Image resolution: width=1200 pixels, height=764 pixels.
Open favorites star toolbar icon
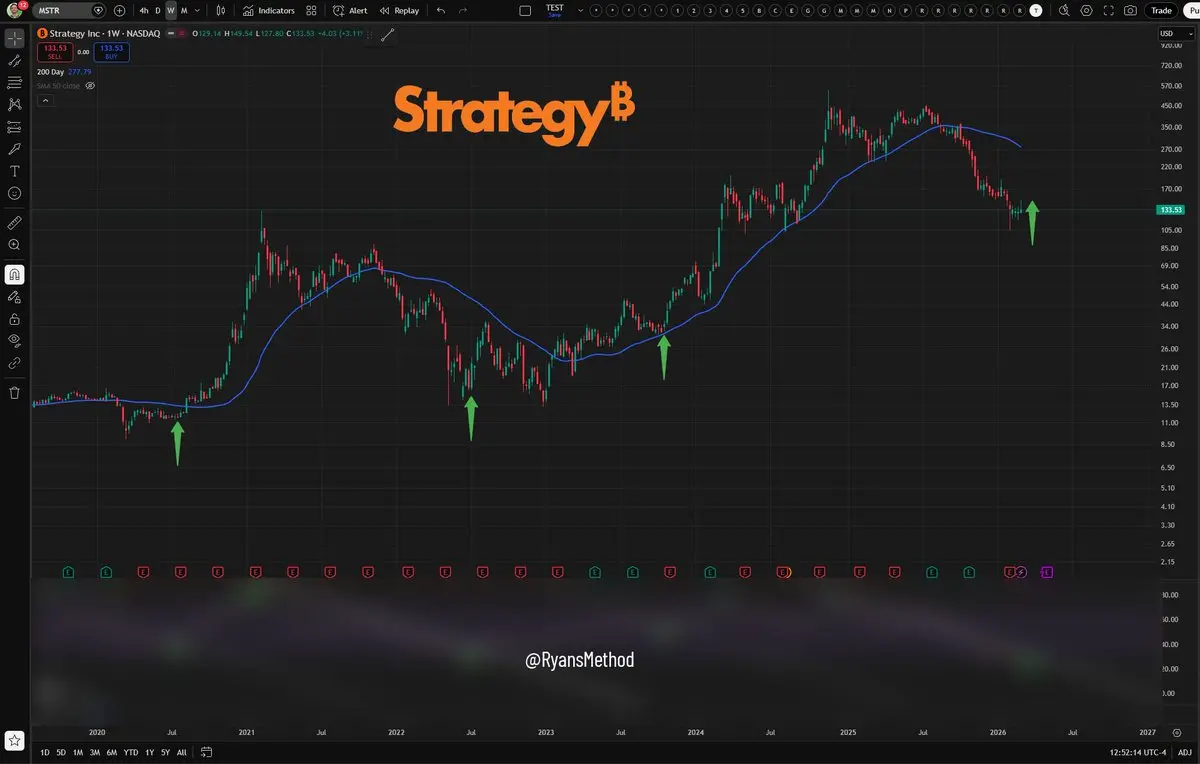pyautogui.click(x=15, y=741)
